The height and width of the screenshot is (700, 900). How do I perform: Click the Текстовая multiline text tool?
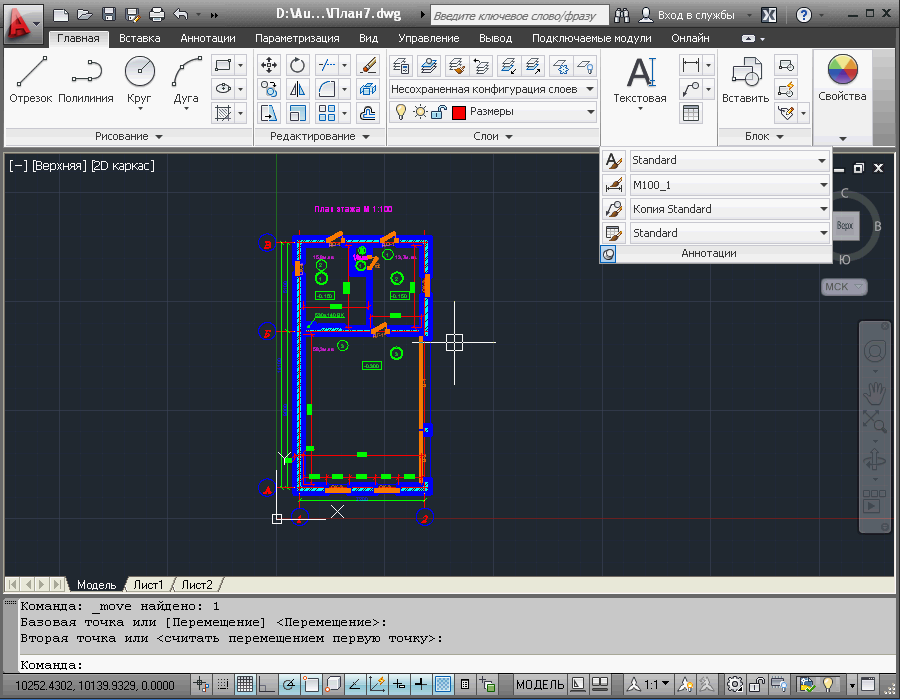[640, 80]
